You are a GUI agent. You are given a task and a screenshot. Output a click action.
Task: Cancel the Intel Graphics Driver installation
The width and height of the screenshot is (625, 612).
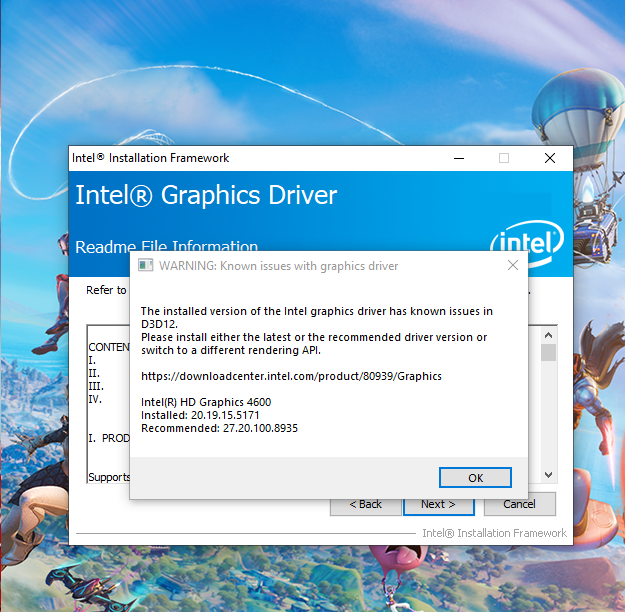pos(519,504)
